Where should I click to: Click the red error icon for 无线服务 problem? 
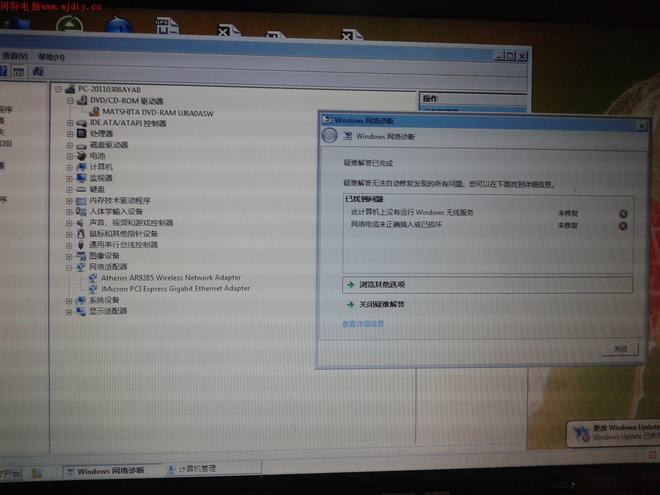(623, 214)
